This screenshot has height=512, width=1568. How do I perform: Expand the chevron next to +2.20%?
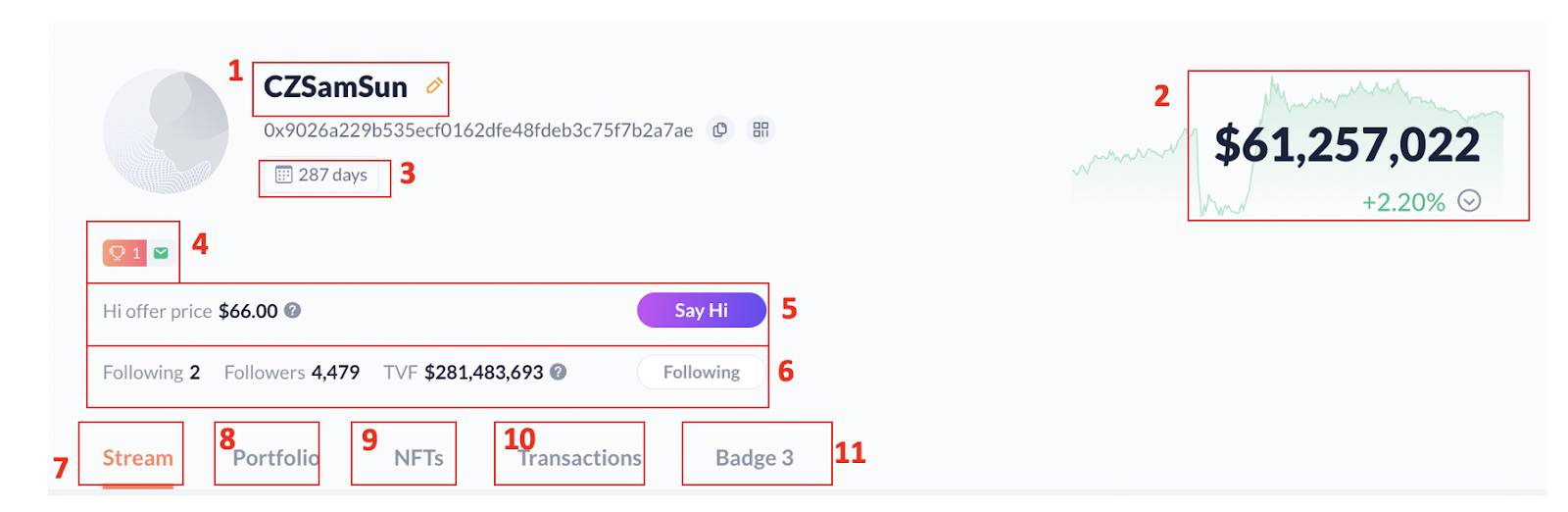[x=1469, y=201]
